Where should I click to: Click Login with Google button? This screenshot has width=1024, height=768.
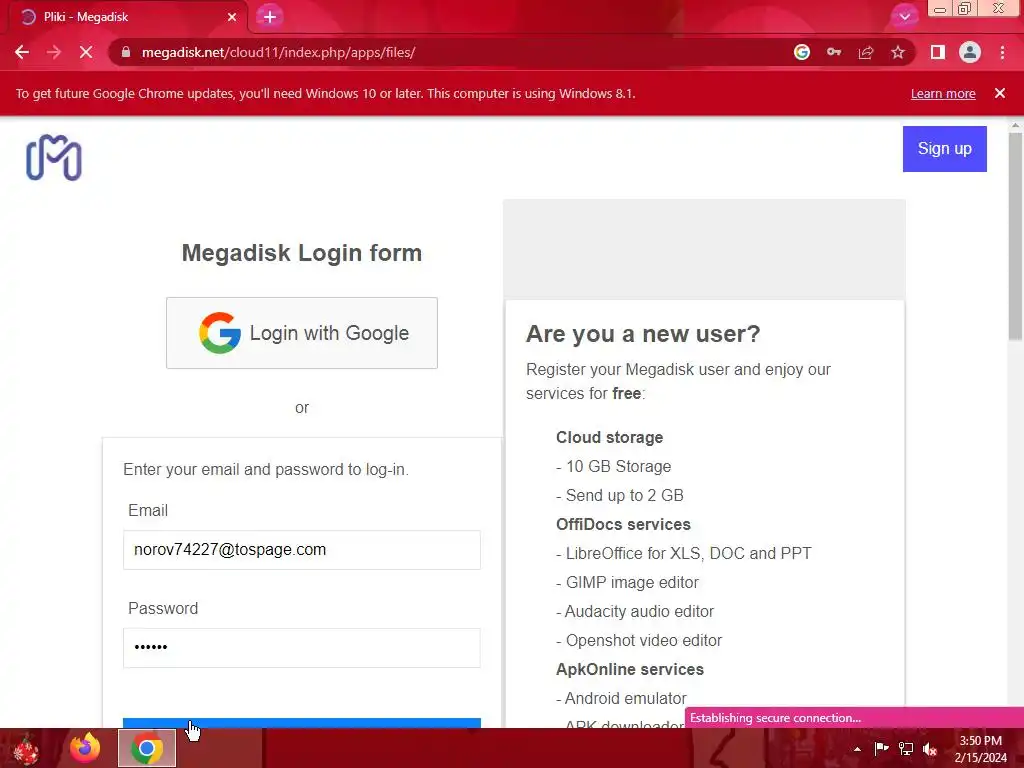tap(302, 333)
